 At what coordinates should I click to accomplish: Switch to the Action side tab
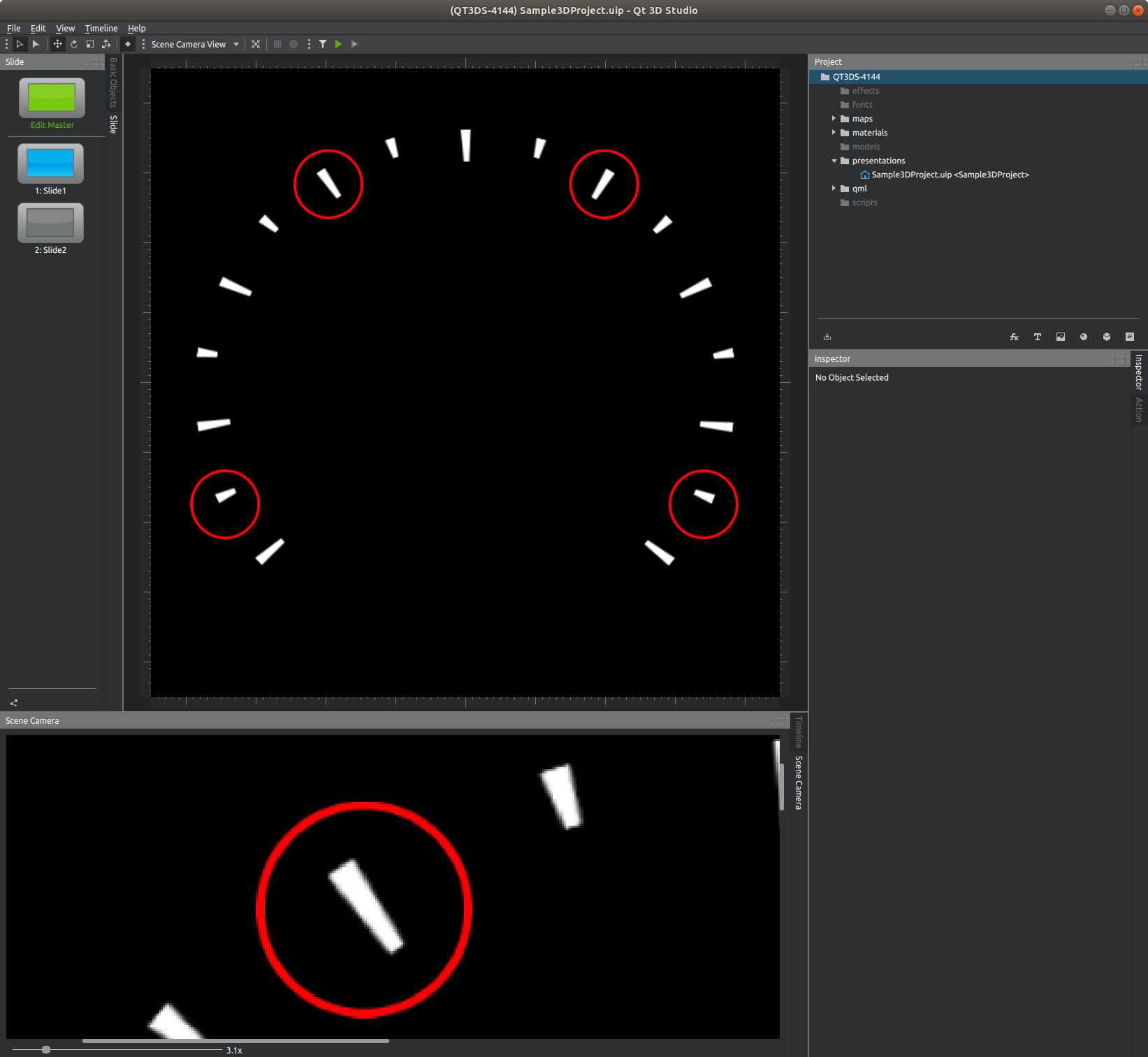(1139, 409)
